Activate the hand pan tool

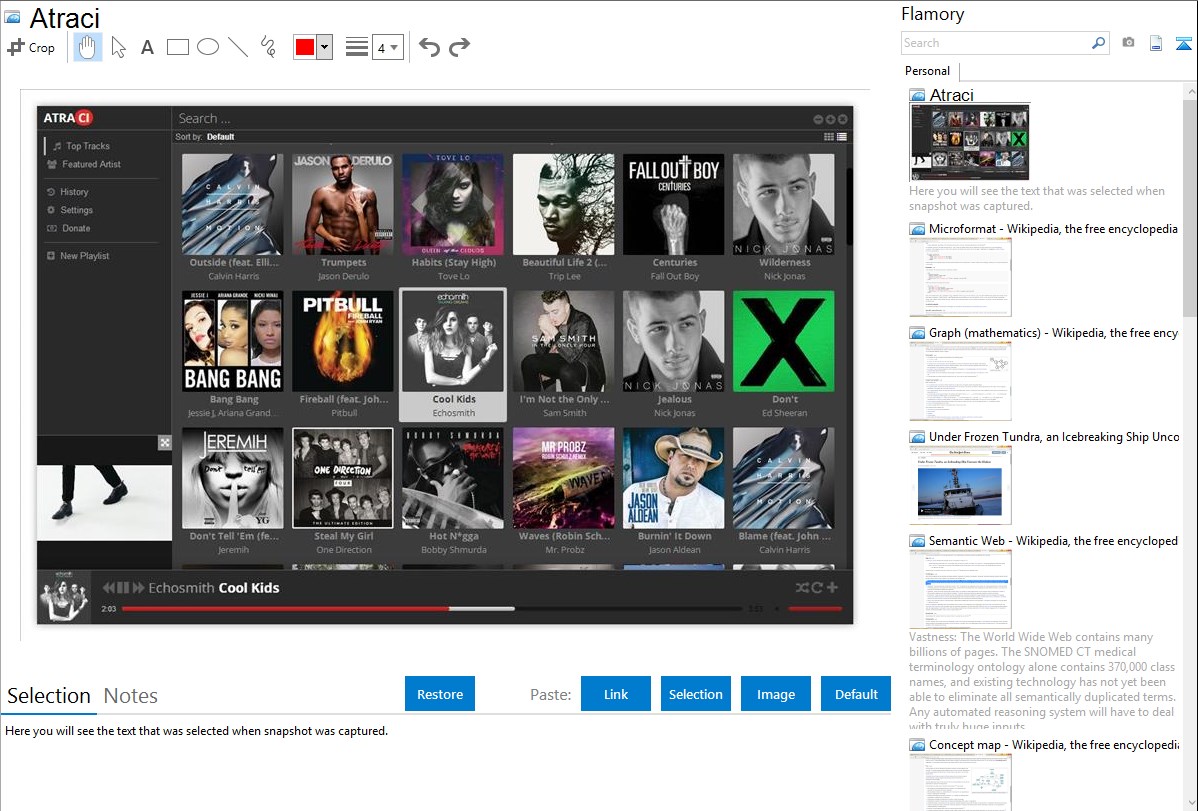pos(88,47)
